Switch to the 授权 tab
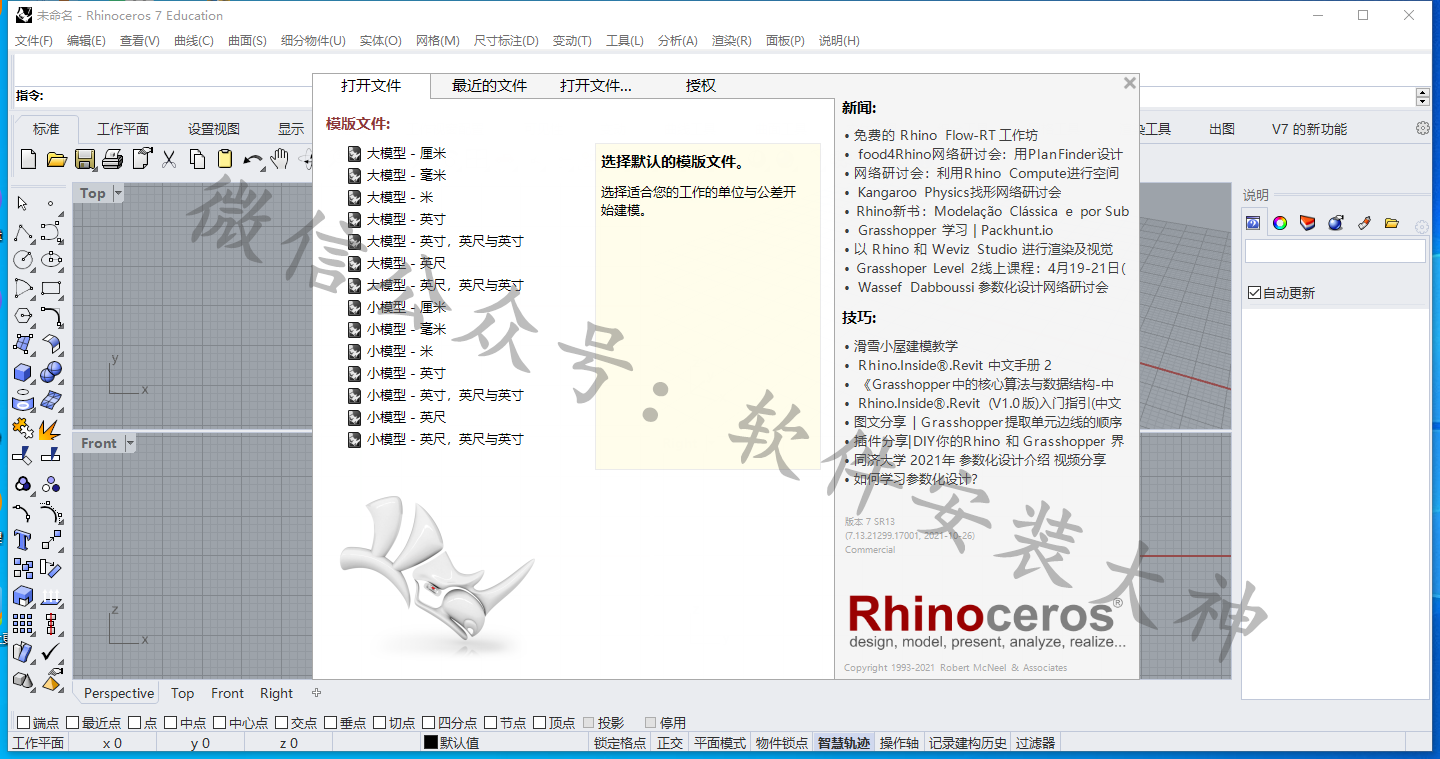 (701, 86)
